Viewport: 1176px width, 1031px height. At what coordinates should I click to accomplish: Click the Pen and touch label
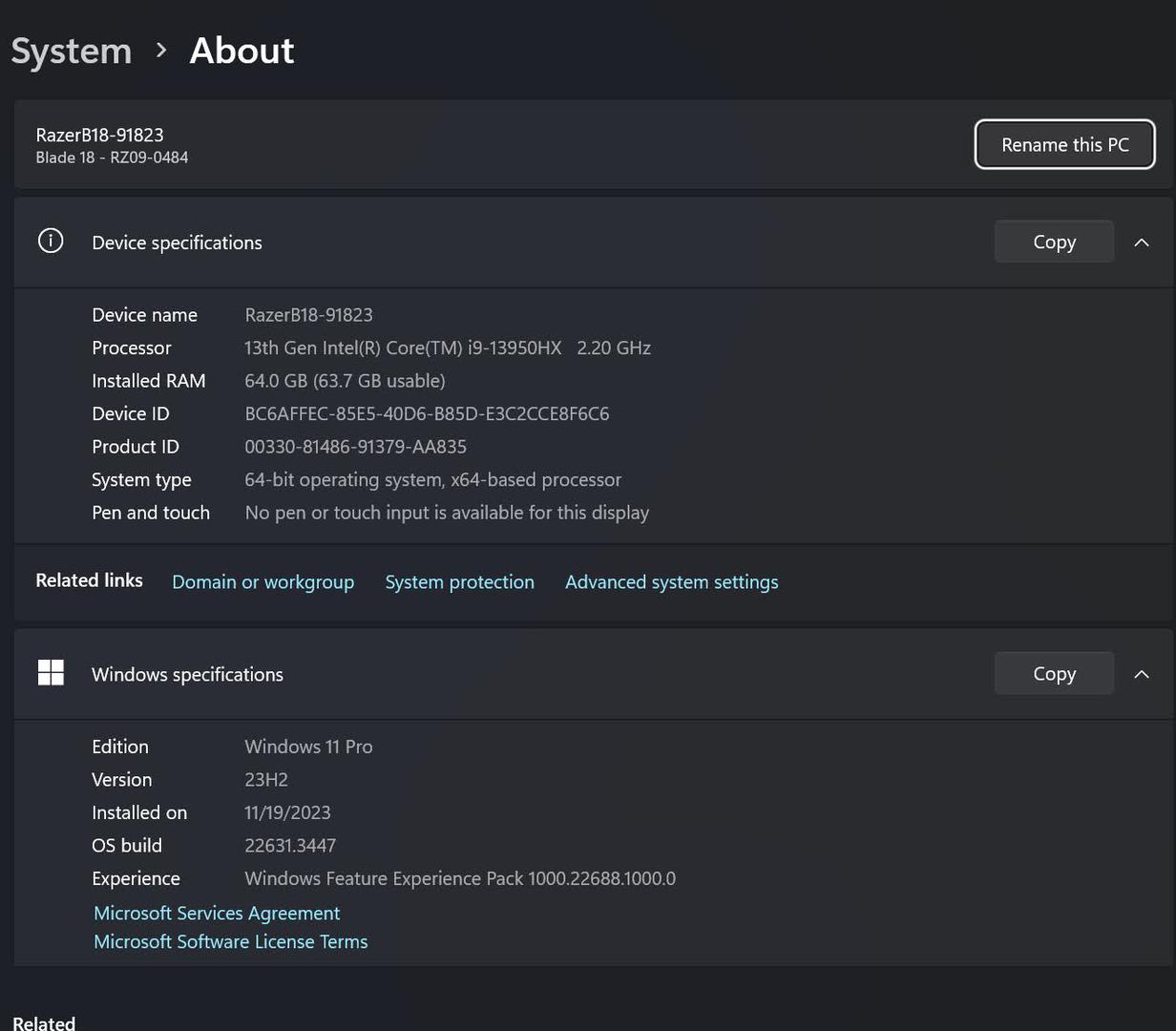click(x=151, y=512)
